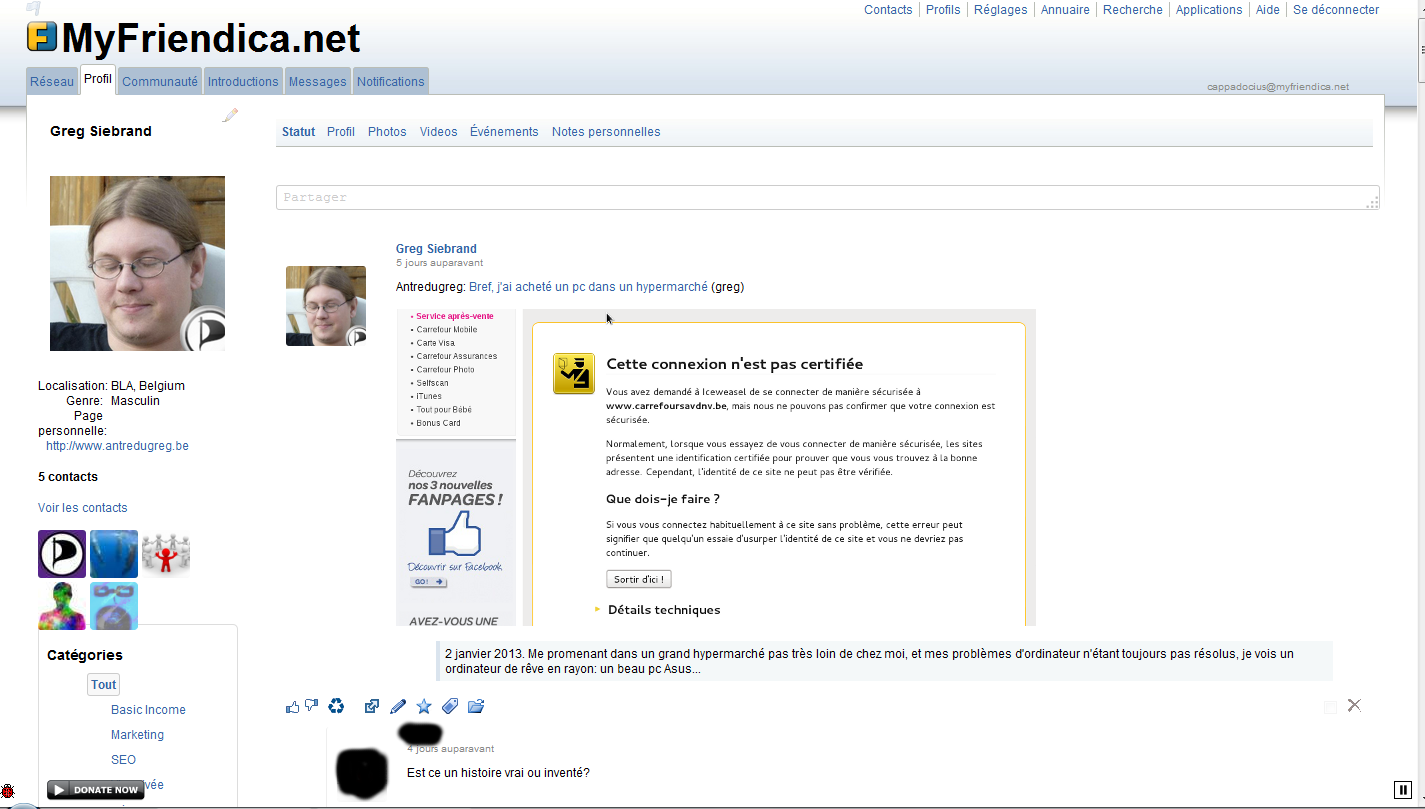Click the post author's small avatar

click(326, 306)
